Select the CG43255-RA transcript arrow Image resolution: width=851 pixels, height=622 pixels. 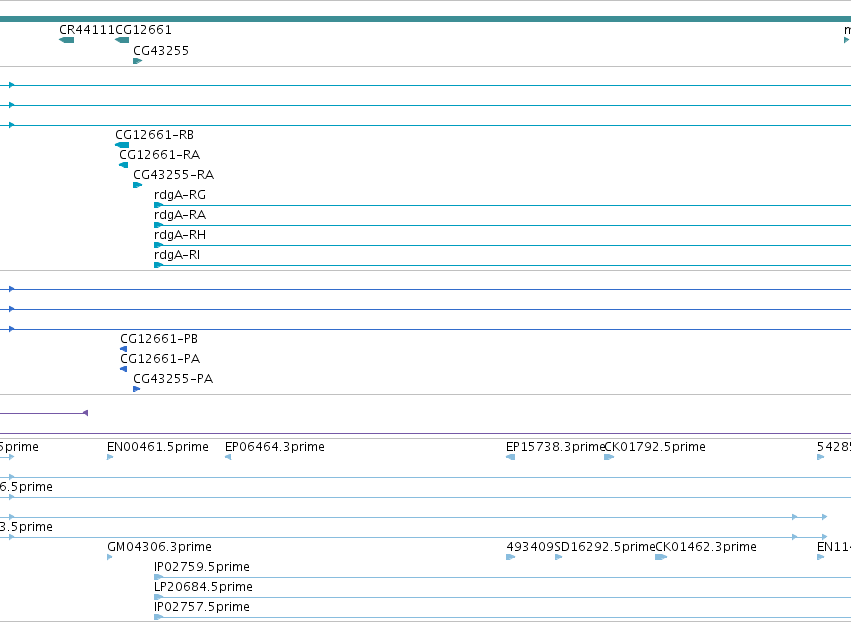coord(137,185)
